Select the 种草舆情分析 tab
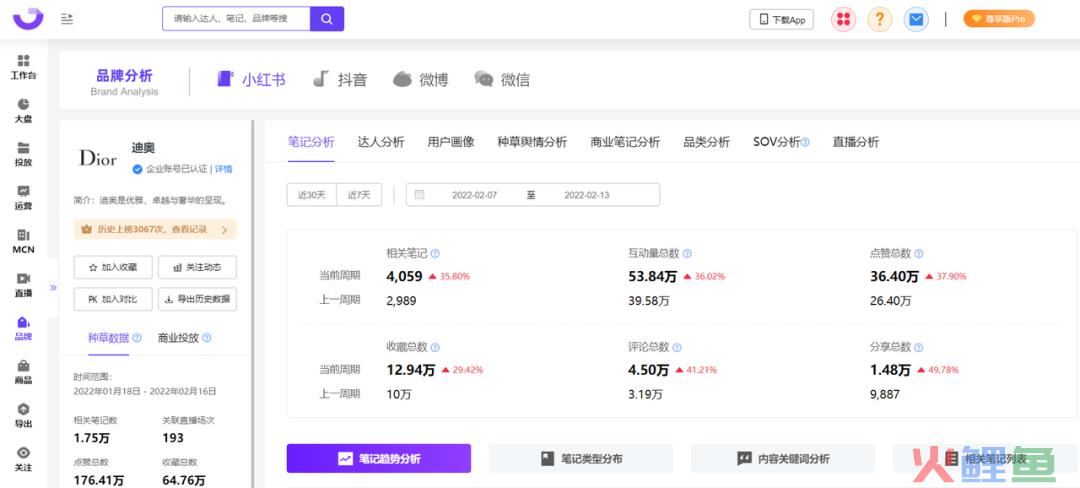This screenshot has width=1080, height=488. [x=532, y=142]
